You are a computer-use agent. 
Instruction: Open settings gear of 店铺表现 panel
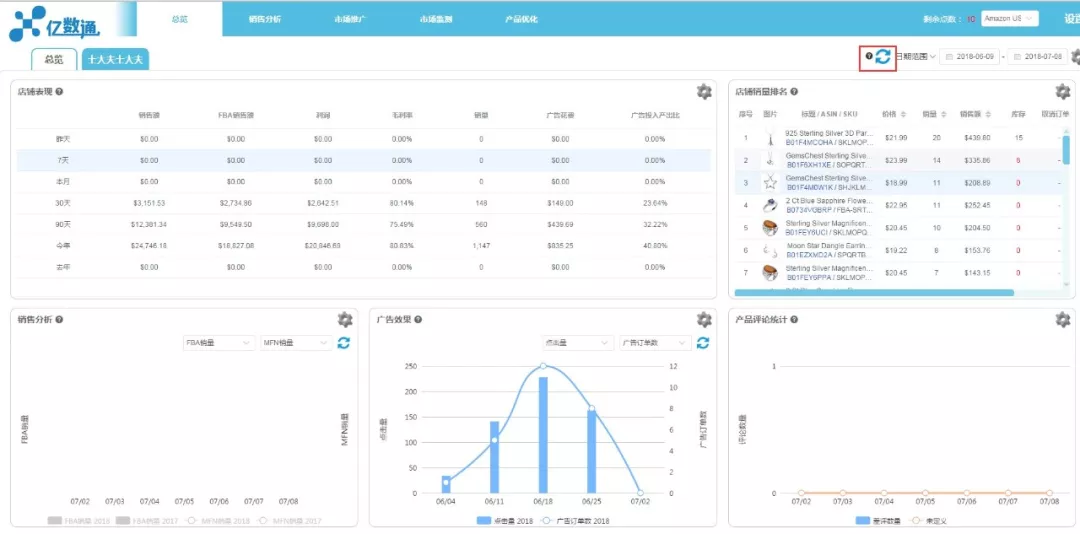click(703, 92)
